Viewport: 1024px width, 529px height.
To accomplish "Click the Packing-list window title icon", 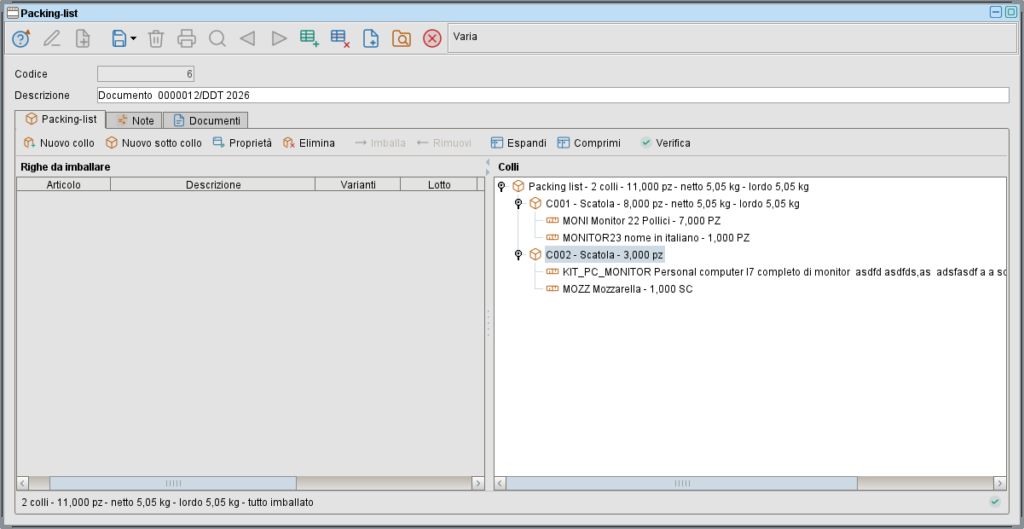I will 12,12.
